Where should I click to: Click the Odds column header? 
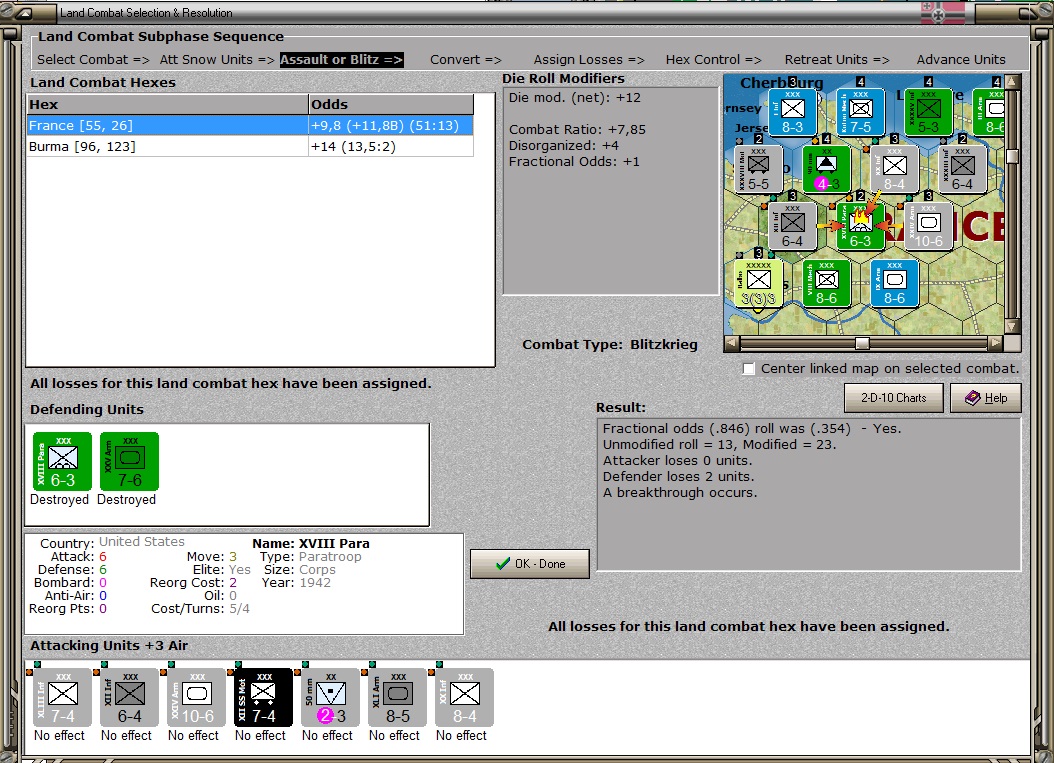coord(391,104)
